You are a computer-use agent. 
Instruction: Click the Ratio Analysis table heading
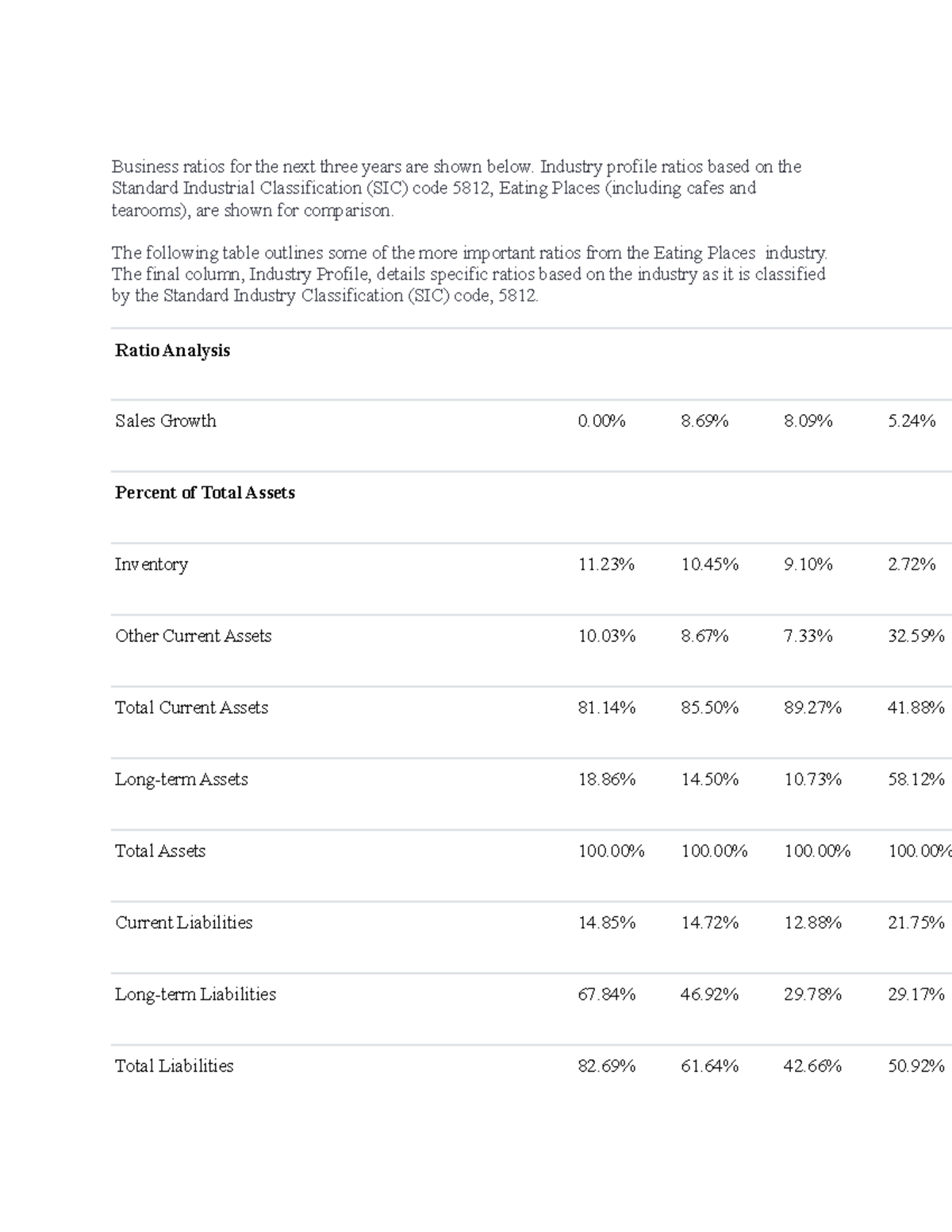click(x=172, y=351)
